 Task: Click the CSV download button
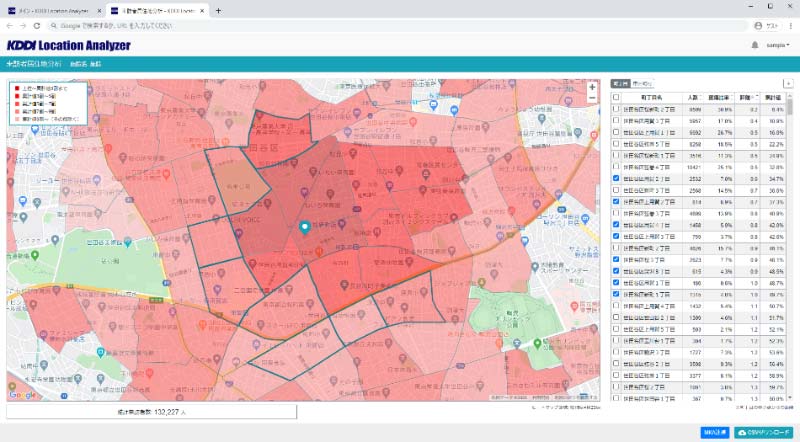(x=764, y=432)
